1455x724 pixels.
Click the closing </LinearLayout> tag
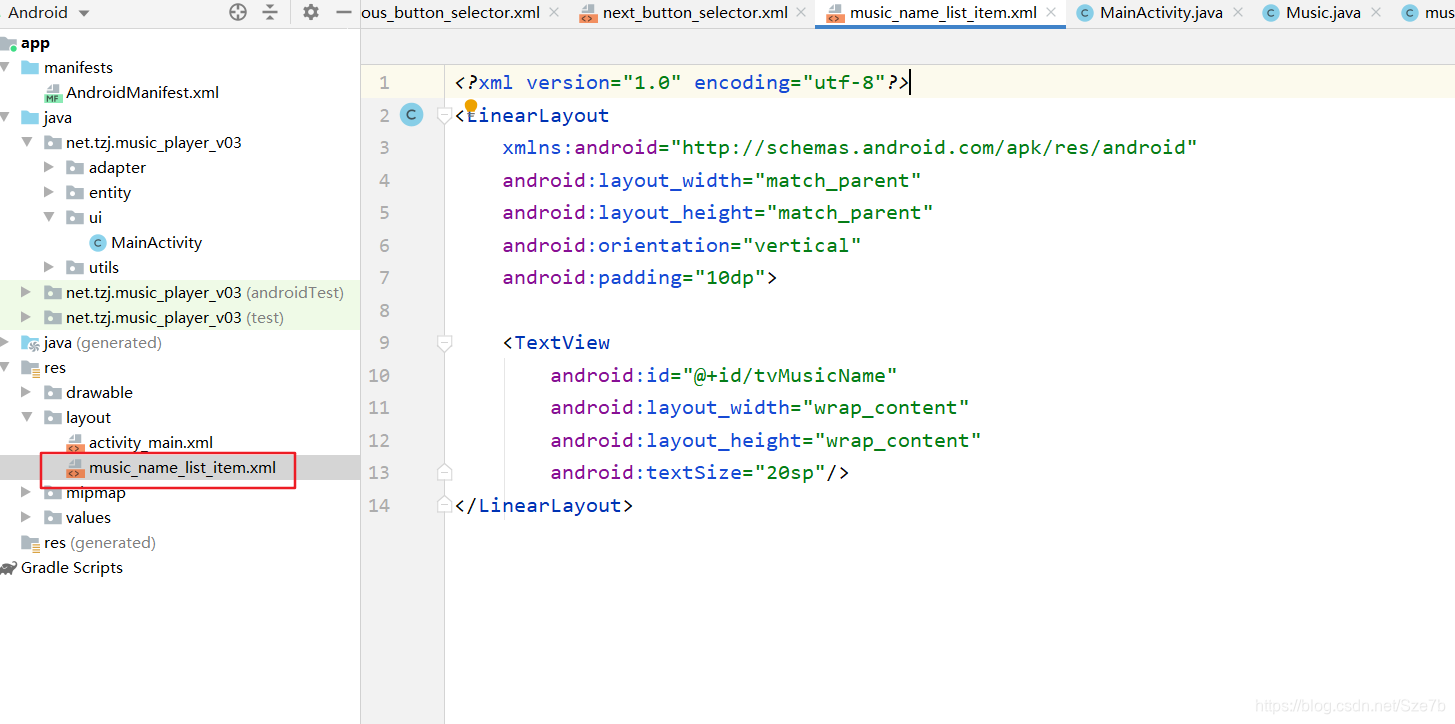coord(544,505)
